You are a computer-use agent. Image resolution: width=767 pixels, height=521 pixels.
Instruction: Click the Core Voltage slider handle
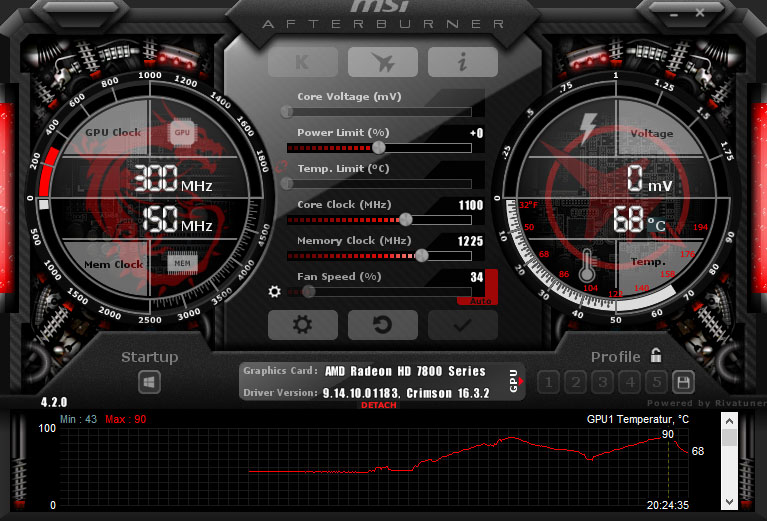coord(287,112)
